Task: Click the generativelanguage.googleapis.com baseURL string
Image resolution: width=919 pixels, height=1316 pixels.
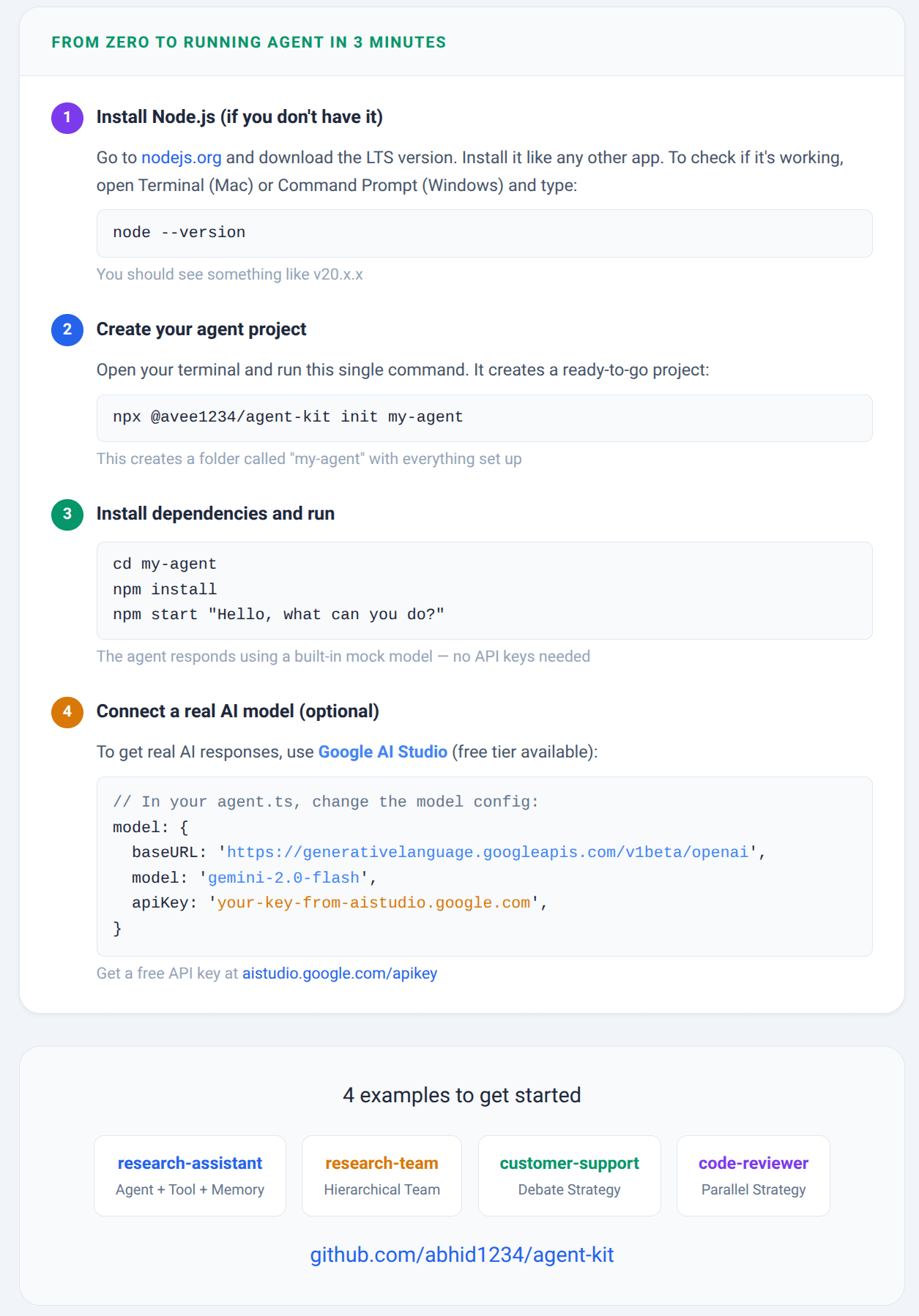Action: (488, 853)
